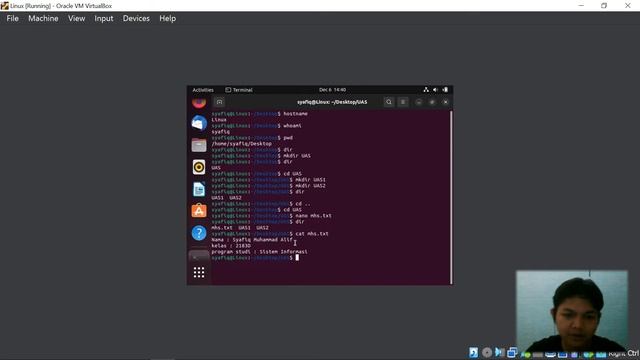Open the terminal hamburger menu
This screenshot has width=640, height=360.
403,102
